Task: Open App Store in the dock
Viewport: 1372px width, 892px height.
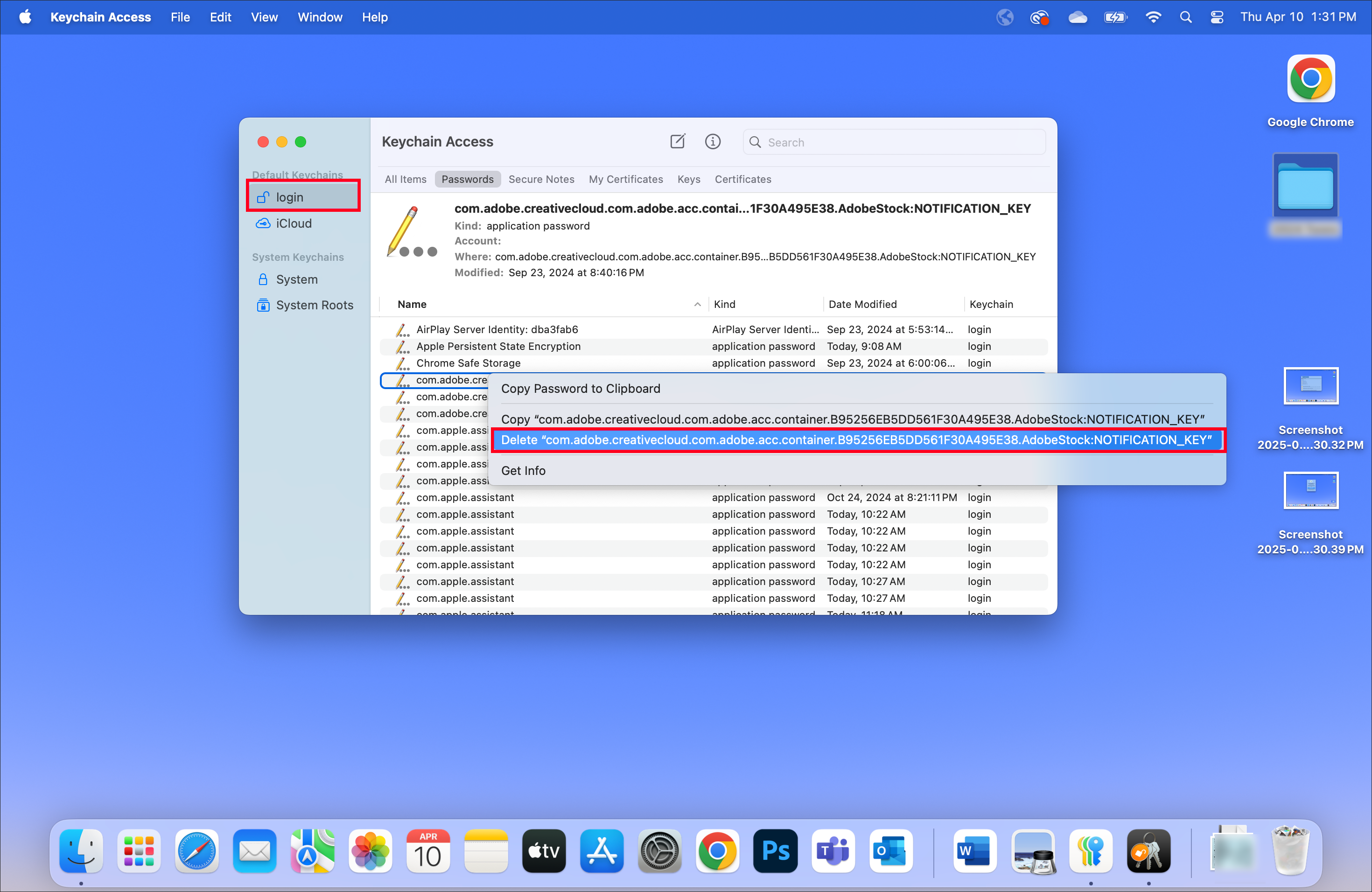Action: click(x=602, y=850)
